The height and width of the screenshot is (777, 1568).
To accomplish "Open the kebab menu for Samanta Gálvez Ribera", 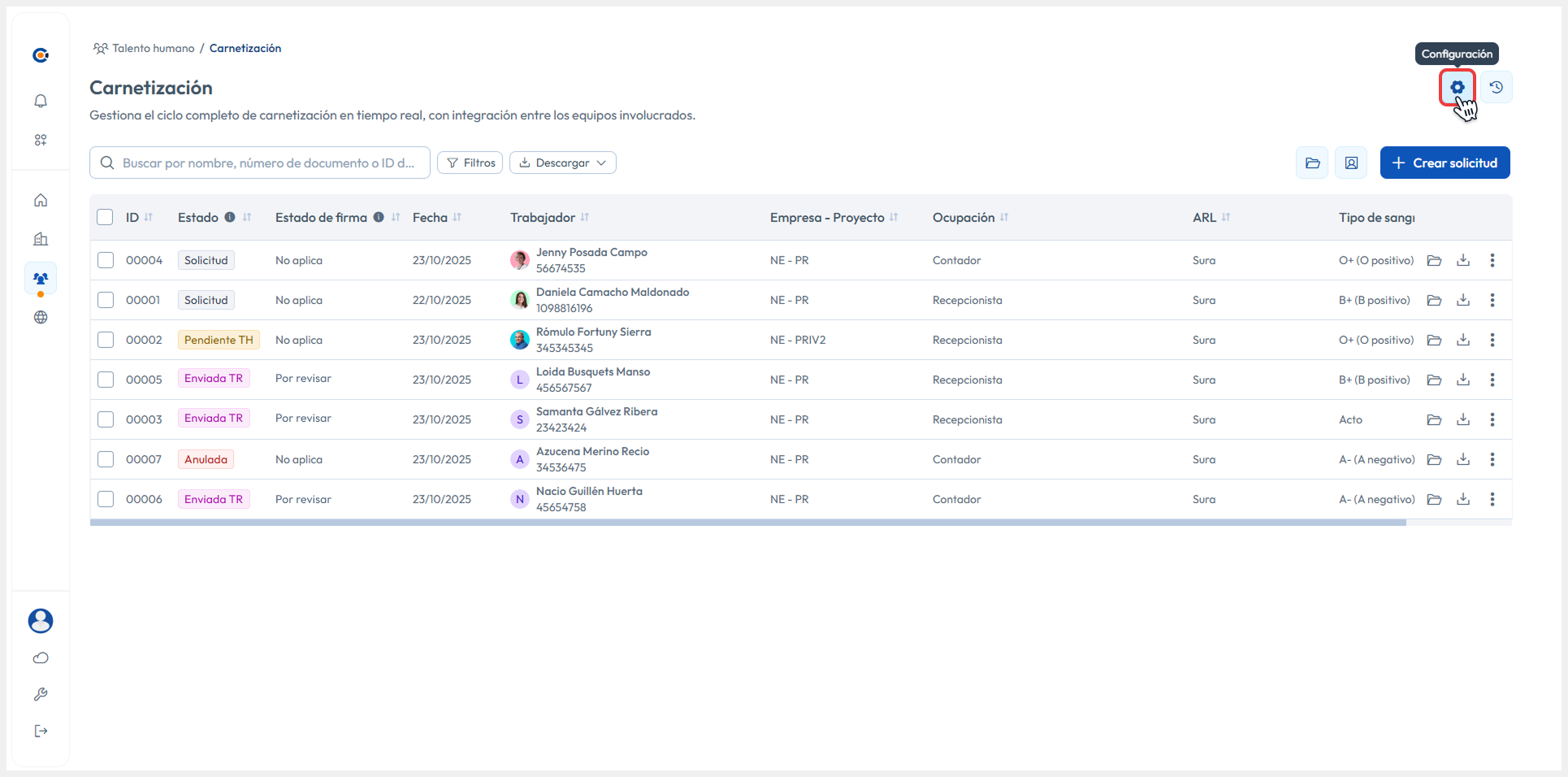I will pos(1493,419).
